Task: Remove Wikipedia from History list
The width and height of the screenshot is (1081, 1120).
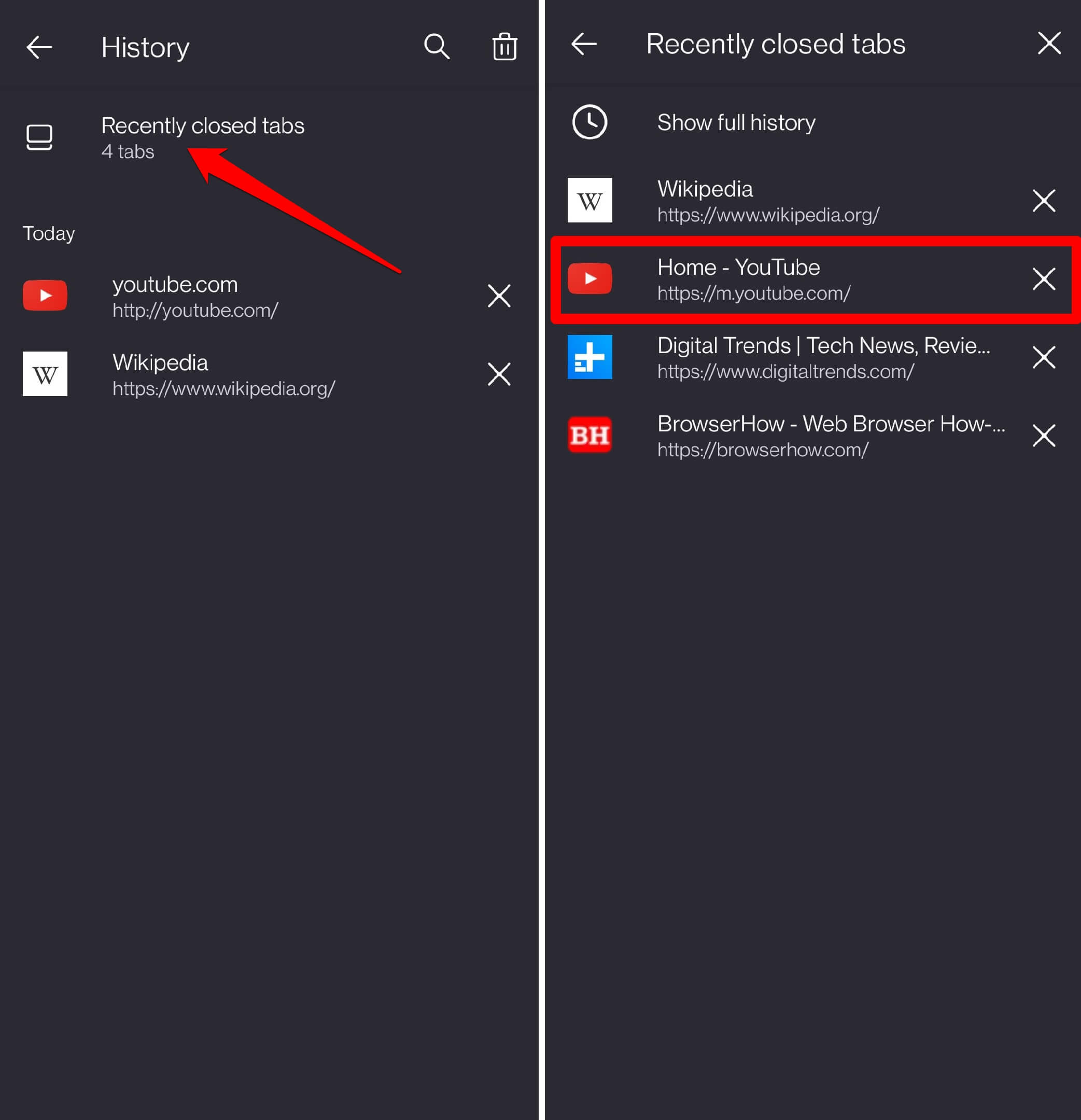Action: point(499,374)
